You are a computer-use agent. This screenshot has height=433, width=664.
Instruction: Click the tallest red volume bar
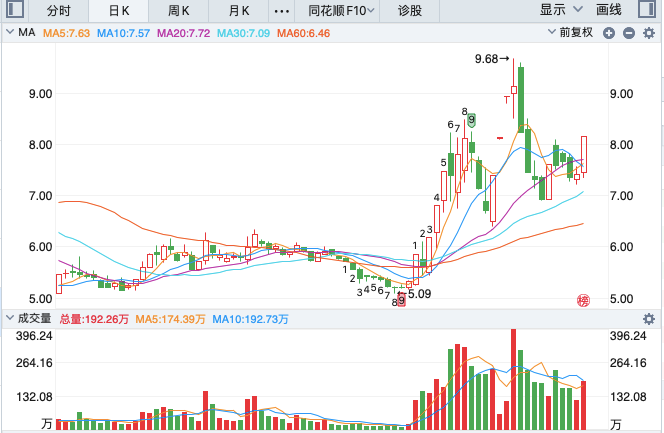tap(514, 379)
